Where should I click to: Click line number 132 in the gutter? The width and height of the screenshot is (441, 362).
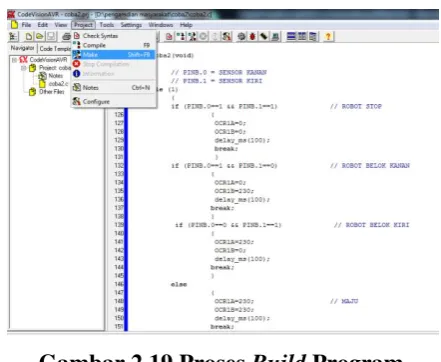tap(119, 166)
